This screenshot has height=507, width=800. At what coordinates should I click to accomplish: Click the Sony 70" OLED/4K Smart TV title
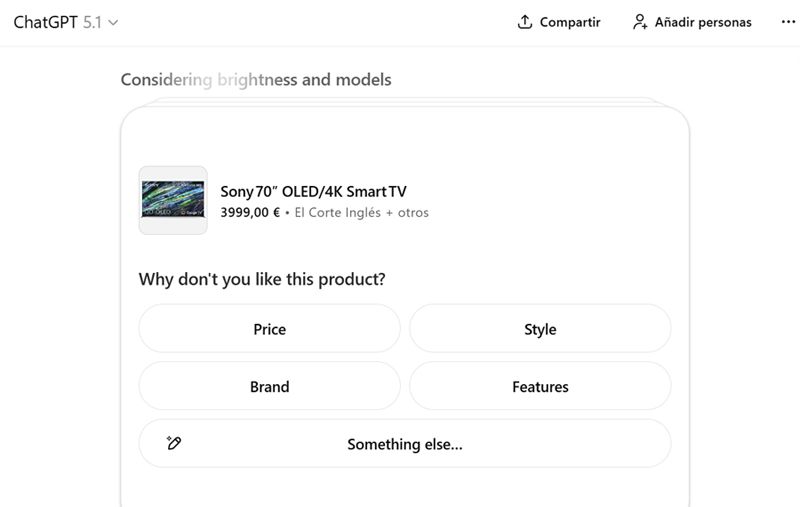(313, 192)
